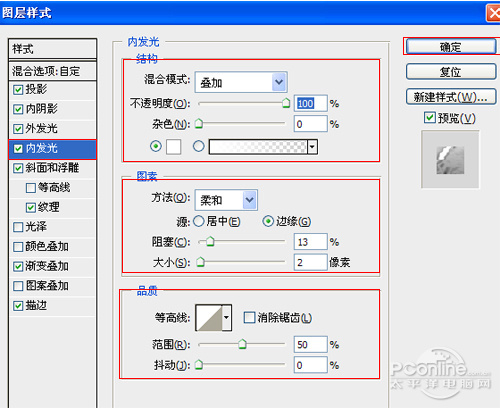This screenshot has width=500, height=409.
Task: Select the 斜面和浮雕 entry in styles list
Action: [x=52, y=168]
